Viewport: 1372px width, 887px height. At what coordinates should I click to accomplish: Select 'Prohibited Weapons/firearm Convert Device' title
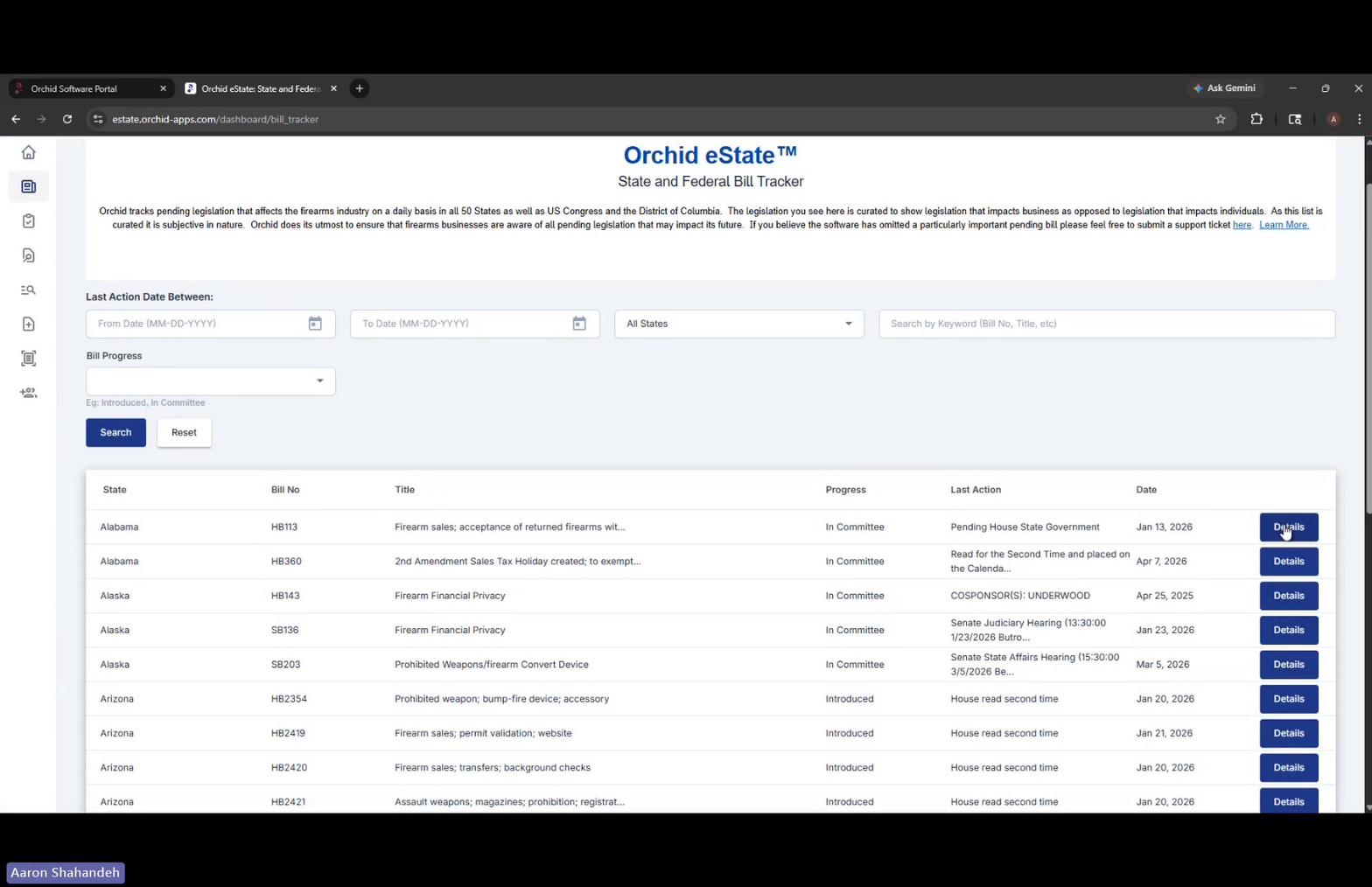[492, 665]
